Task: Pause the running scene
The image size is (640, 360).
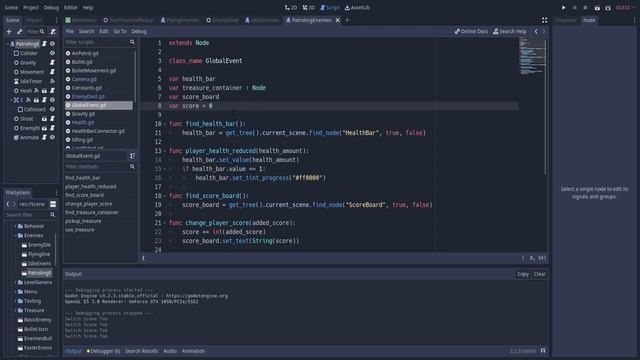Action: [x=574, y=7]
